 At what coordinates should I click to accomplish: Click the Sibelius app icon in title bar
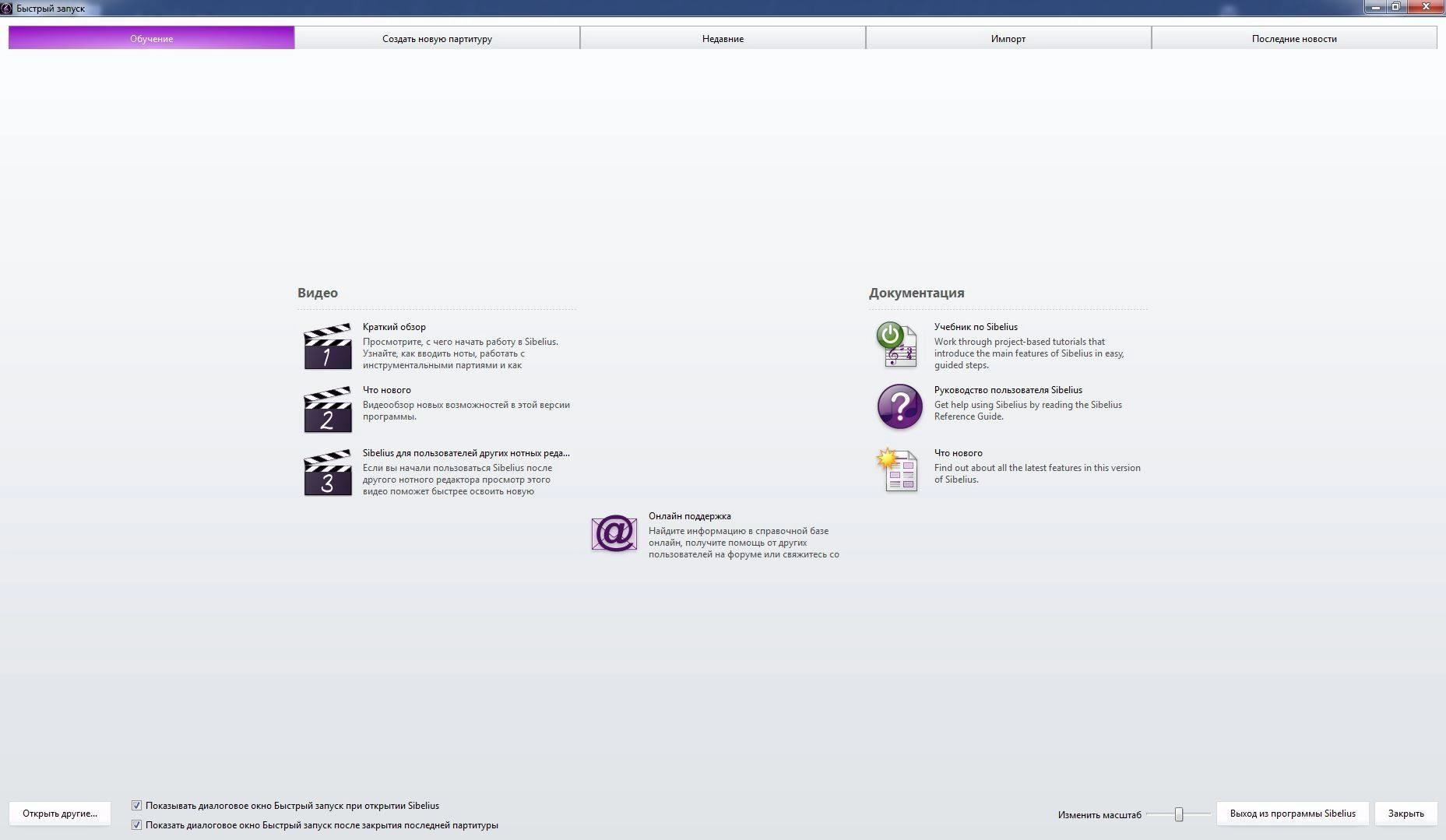click(x=7, y=8)
